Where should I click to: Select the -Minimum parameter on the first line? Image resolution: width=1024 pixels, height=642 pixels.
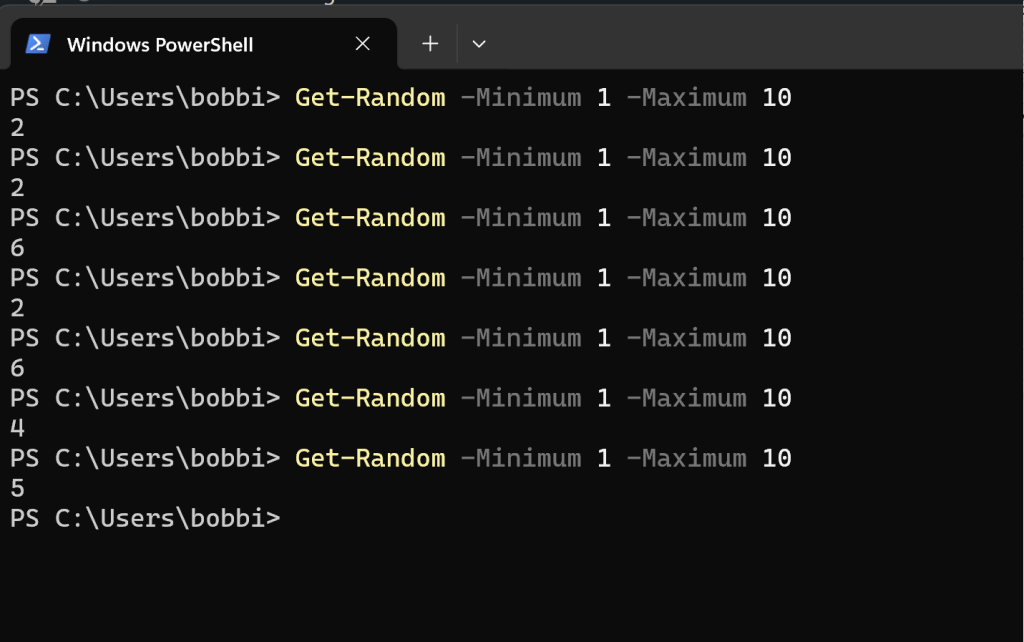tap(521, 97)
